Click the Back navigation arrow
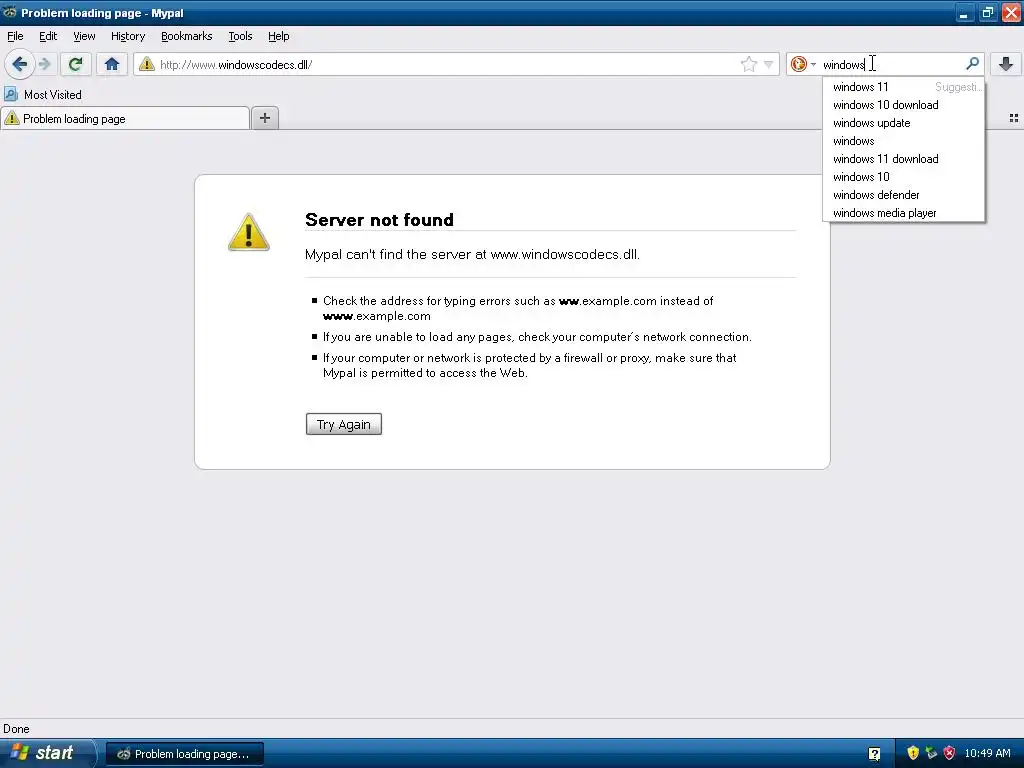The height and width of the screenshot is (768, 1024). point(20,64)
